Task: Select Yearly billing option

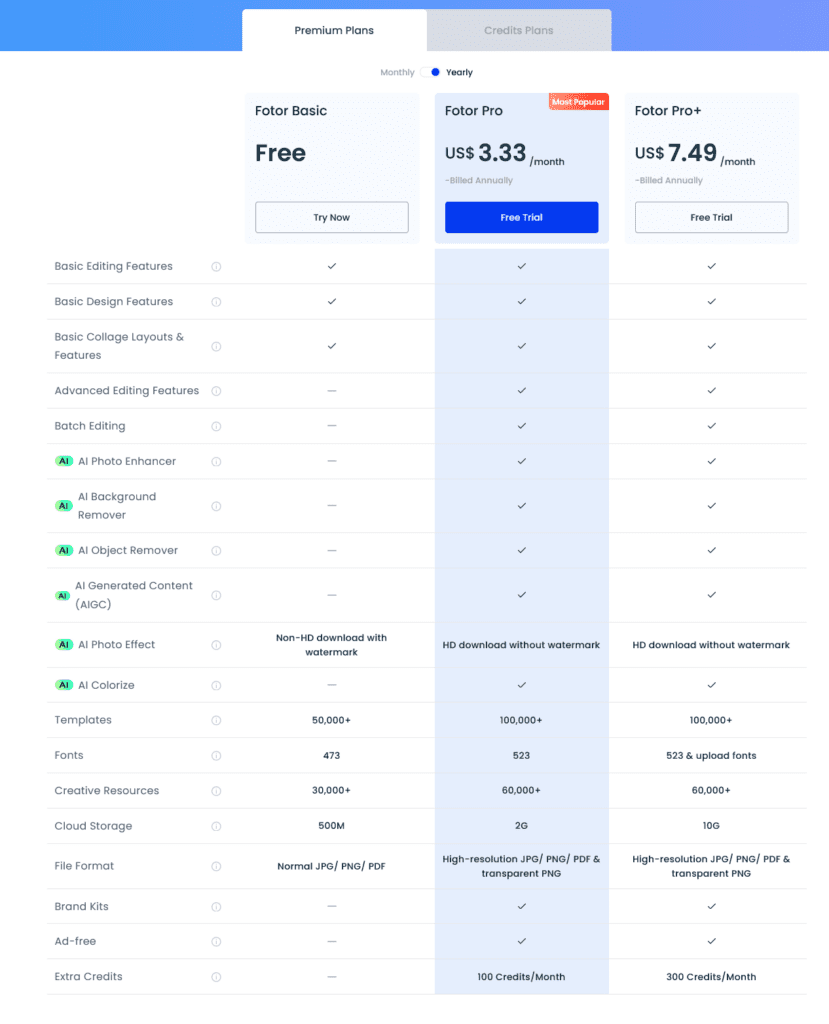Action: 460,72
